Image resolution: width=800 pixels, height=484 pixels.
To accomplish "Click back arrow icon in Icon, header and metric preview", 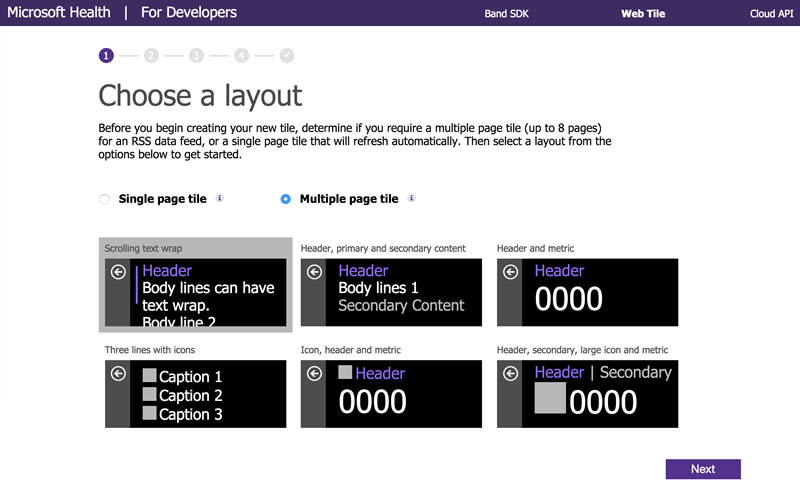I will click(x=314, y=374).
